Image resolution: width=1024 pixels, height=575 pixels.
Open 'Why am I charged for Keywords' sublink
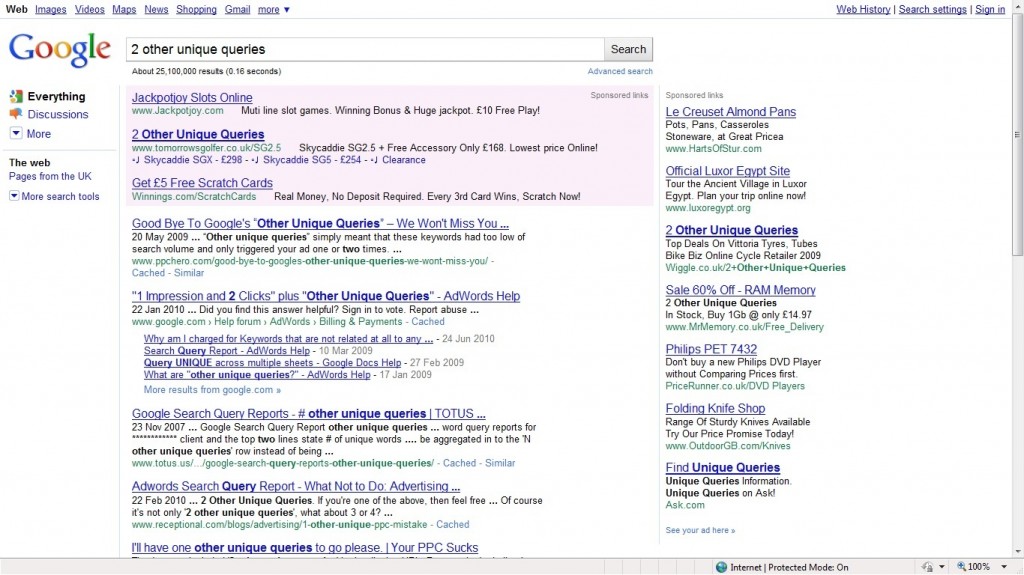click(x=288, y=339)
